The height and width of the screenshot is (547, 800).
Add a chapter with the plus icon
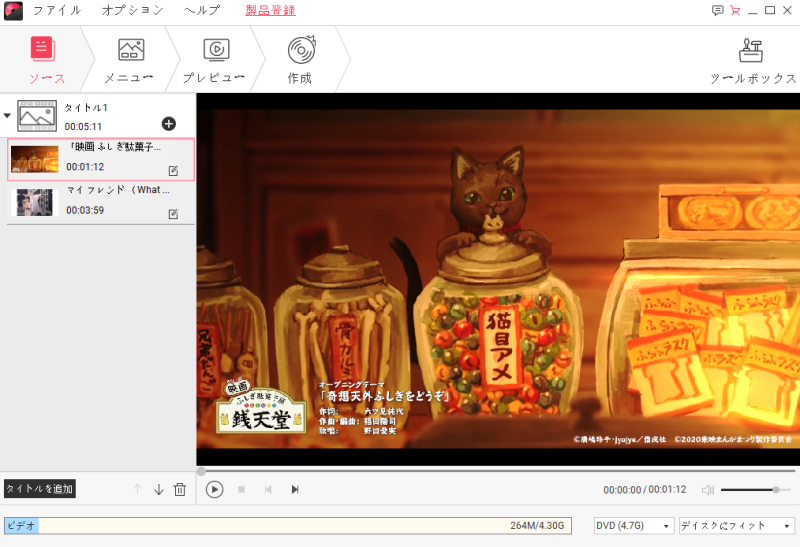tap(169, 124)
